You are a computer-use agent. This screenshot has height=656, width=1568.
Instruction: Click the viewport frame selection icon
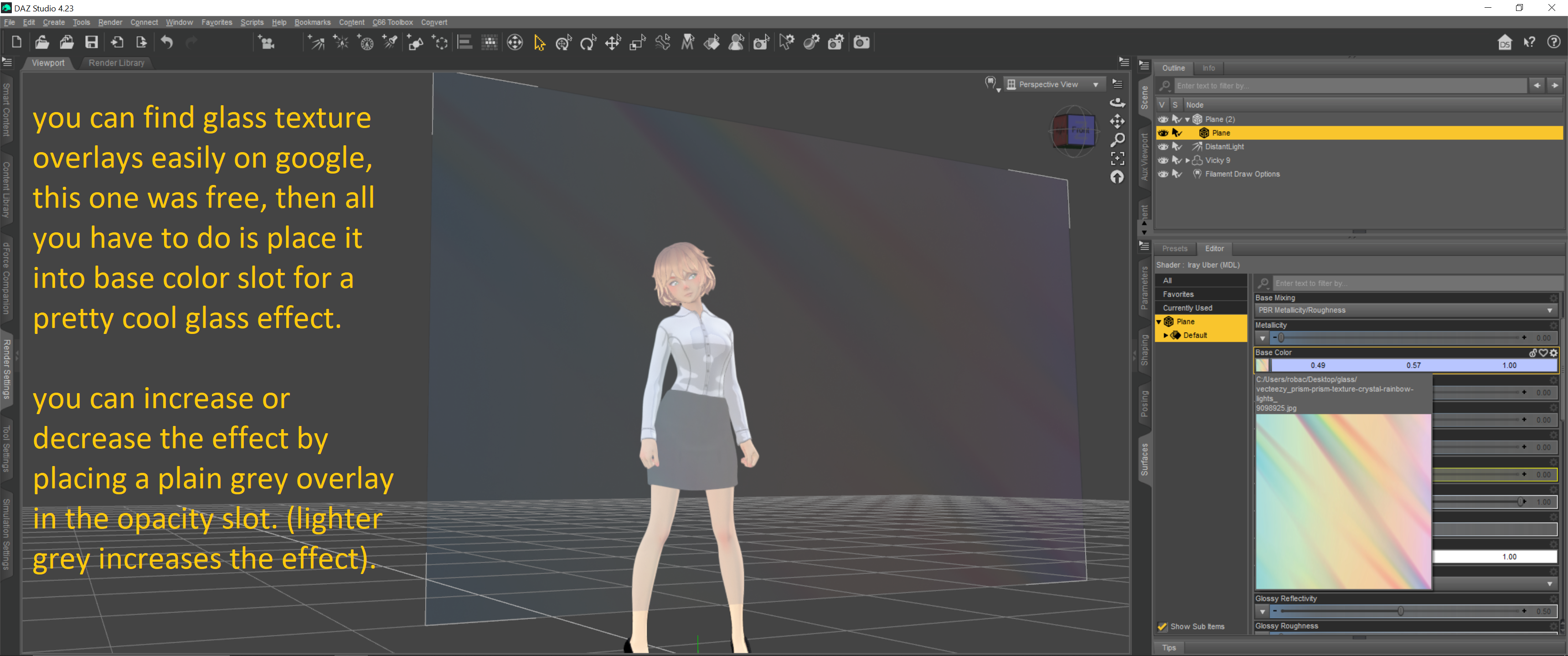[x=1118, y=158]
